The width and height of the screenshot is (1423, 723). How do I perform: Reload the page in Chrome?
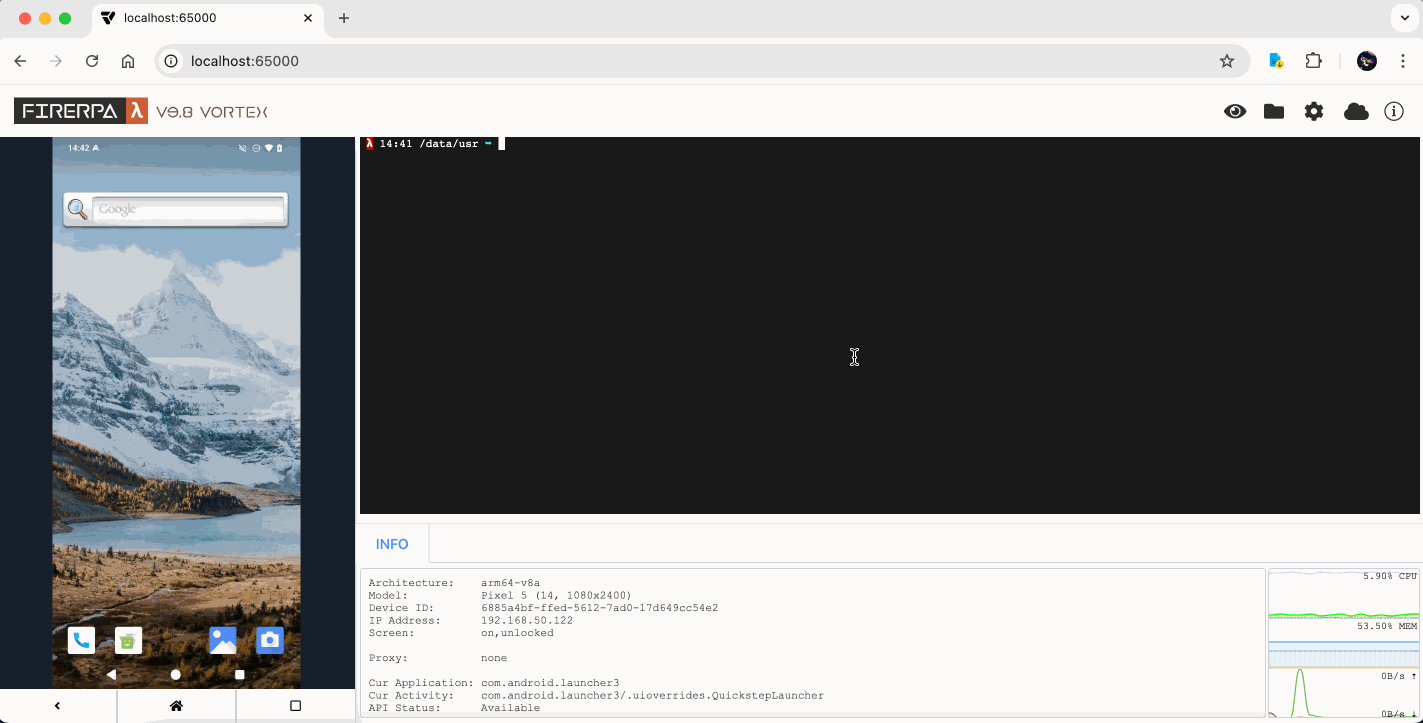pyautogui.click(x=92, y=61)
